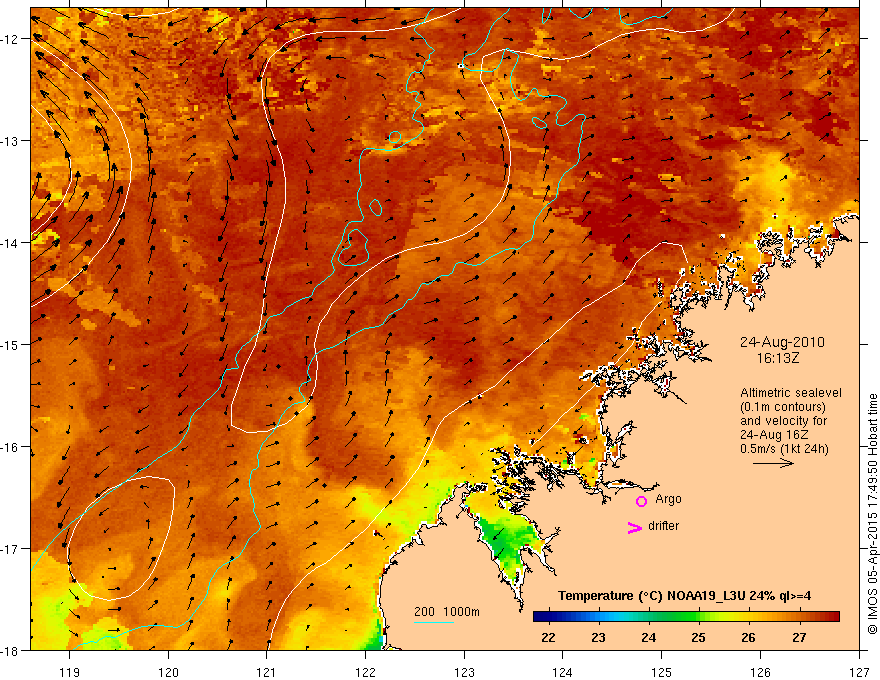Screen dimensions: 880x680
Task: Click longitude axis label '122'
Action: (x=365, y=672)
